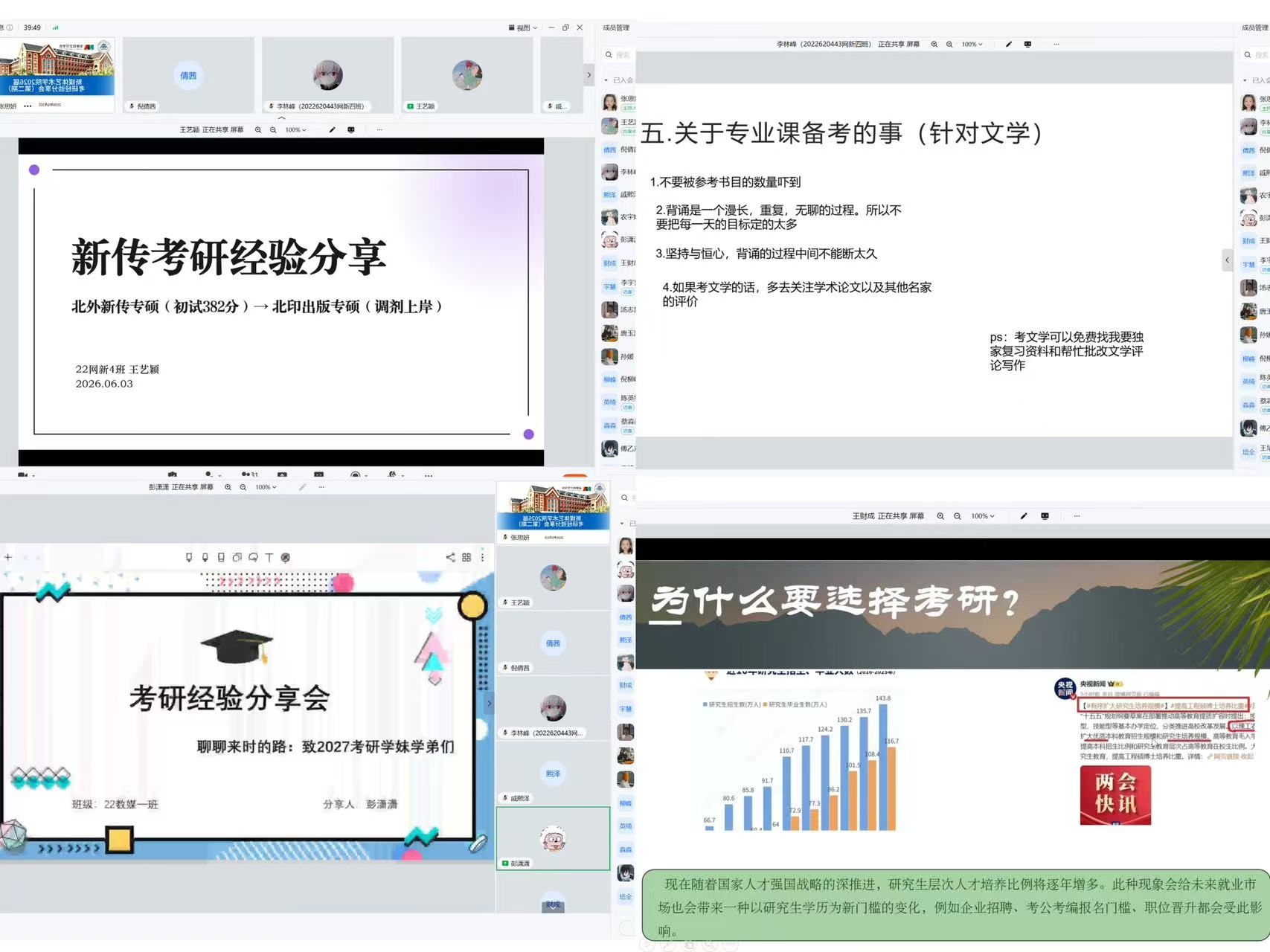Select the text tool in the slide editor
Viewport: 1270px width, 952px height.
[x=269, y=557]
